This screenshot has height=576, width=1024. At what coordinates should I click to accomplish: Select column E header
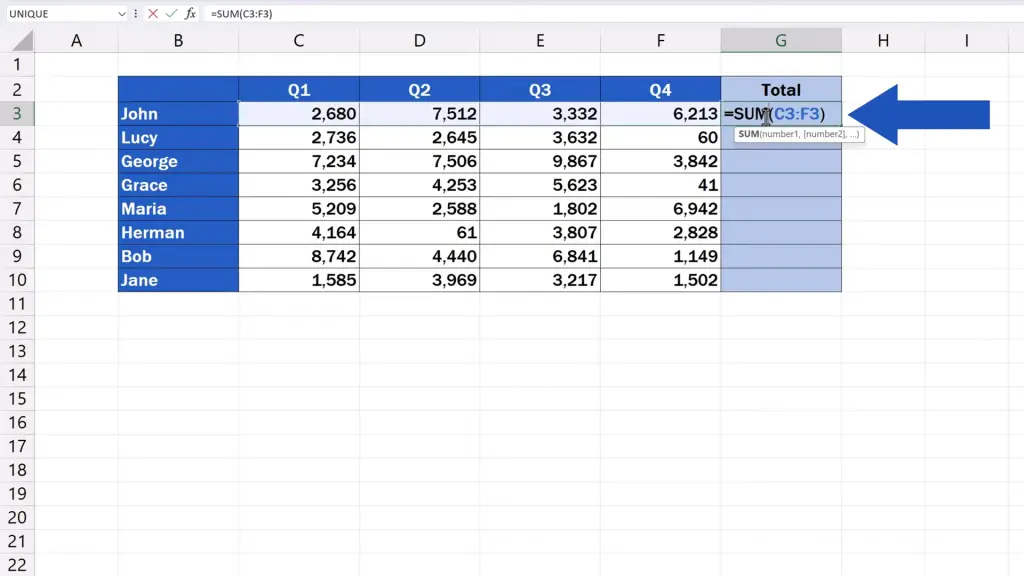pyautogui.click(x=540, y=40)
